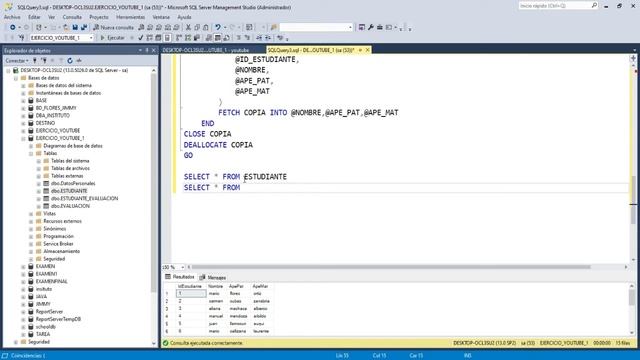640x360 pixels.
Task: Click the Activity Monitor icon in Object Explorer
Action: [79, 60]
